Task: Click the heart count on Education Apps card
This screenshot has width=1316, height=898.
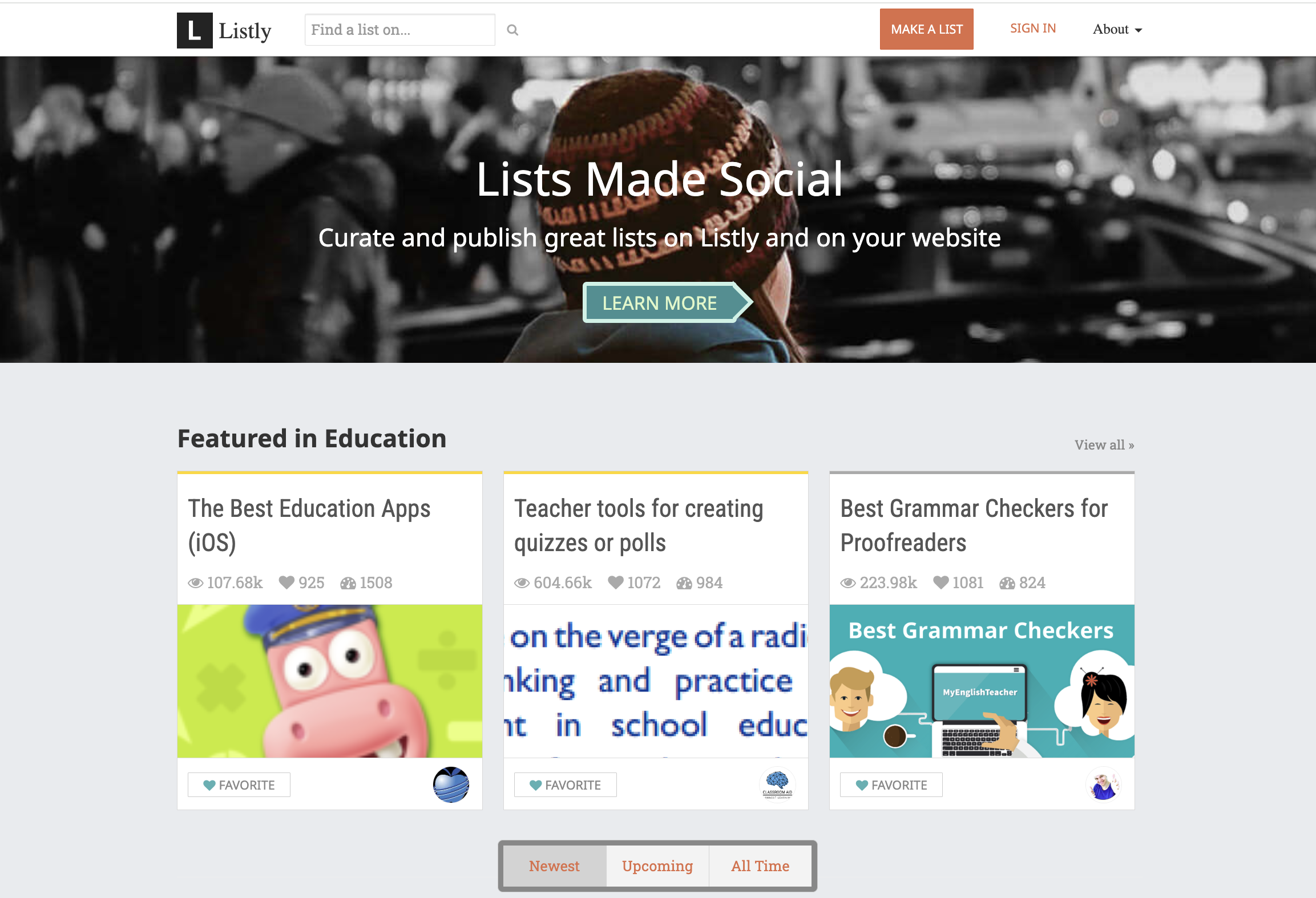Action: click(302, 583)
